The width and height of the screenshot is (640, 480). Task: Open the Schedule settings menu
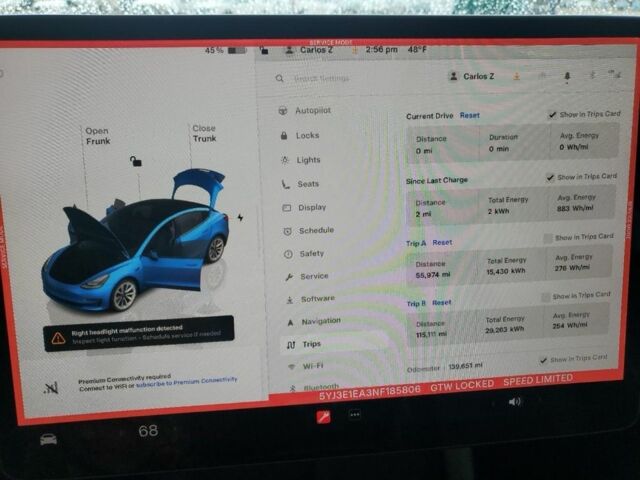pyautogui.click(x=309, y=230)
